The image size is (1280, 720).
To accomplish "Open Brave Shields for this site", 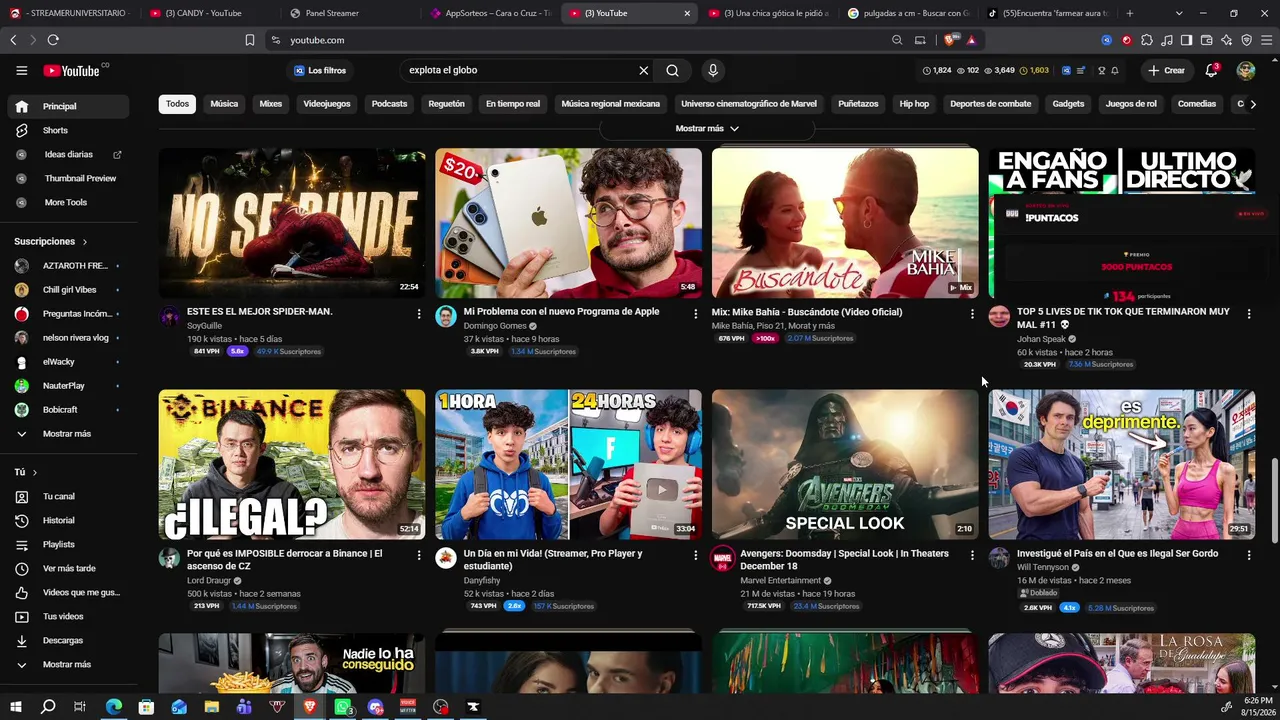I will point(951,40).
